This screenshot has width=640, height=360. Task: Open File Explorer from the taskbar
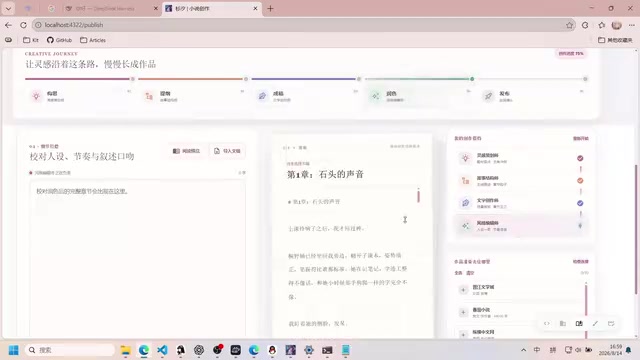pyautogui.click(x=126, y=350)
